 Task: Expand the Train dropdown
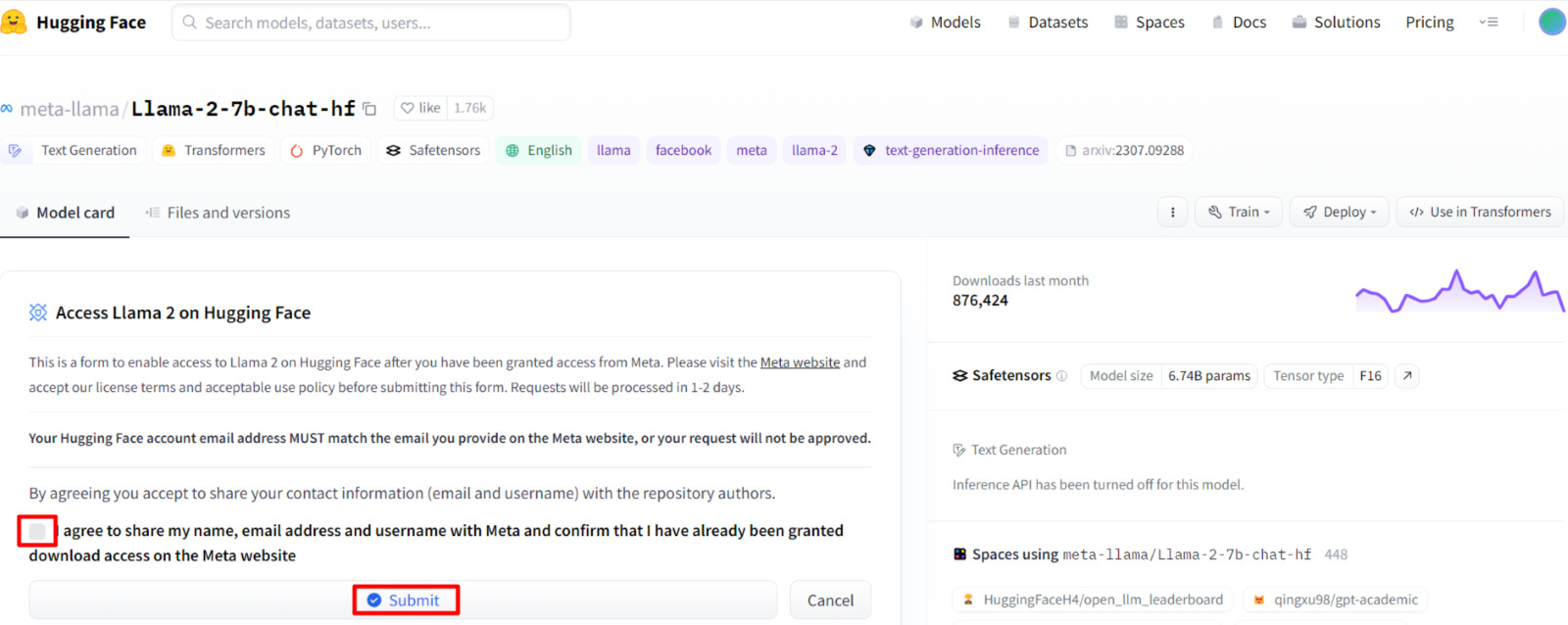click(x=1239, y=212)
